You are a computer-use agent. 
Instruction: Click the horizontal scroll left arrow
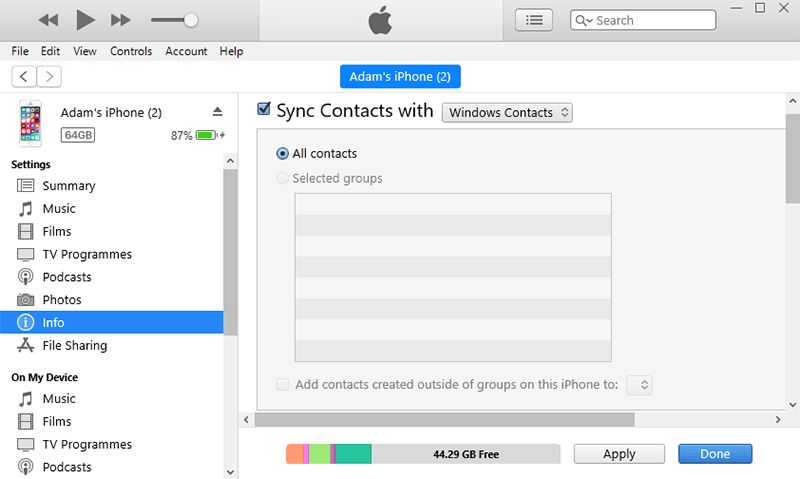click(246, 420)
